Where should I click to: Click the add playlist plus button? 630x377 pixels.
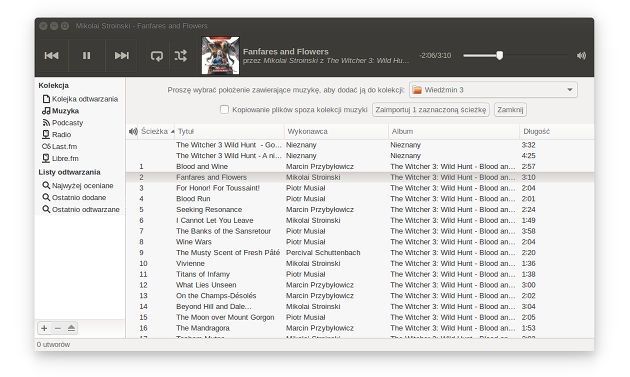tap(44, 328)
